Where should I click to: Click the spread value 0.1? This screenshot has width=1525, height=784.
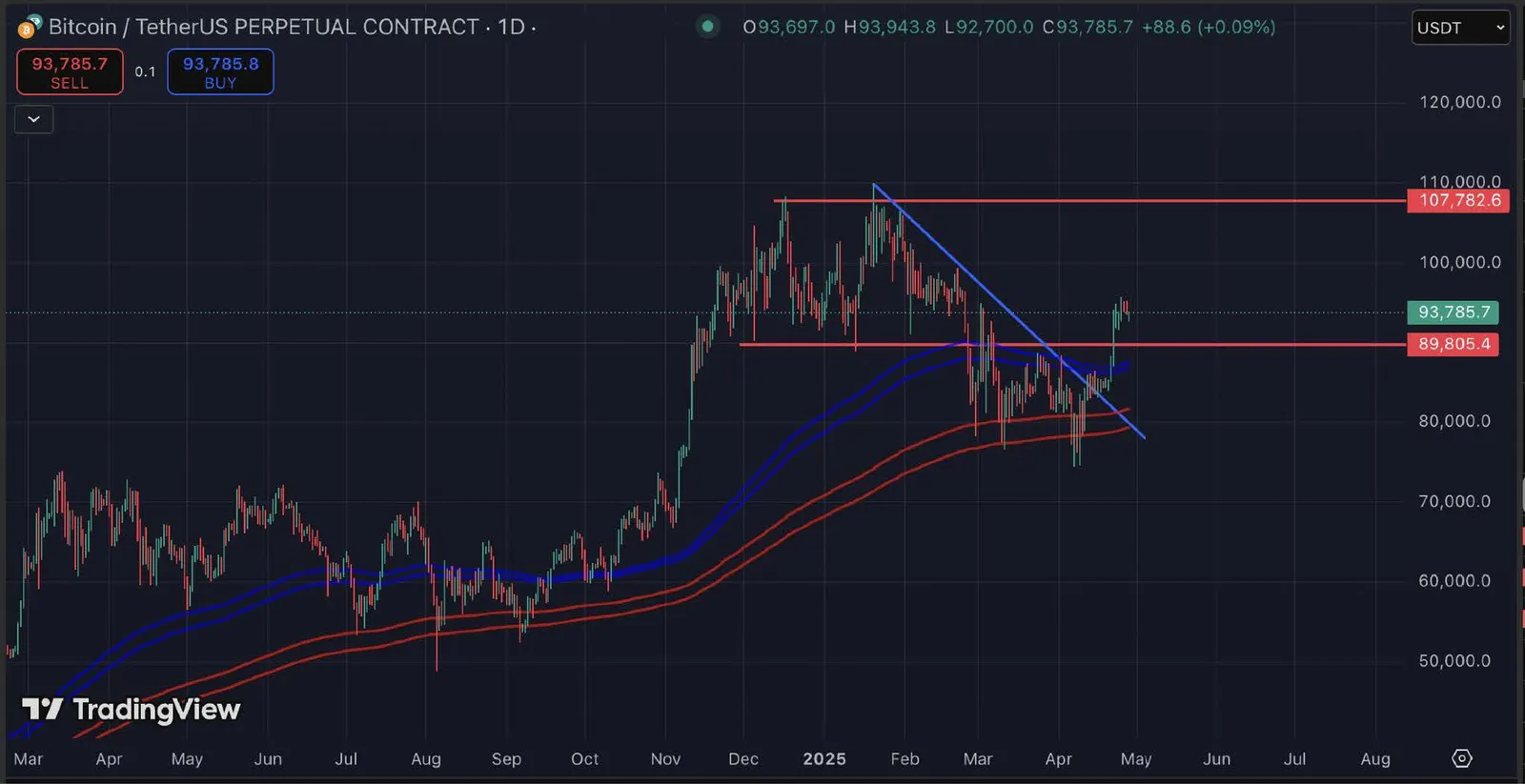(145, 71)
